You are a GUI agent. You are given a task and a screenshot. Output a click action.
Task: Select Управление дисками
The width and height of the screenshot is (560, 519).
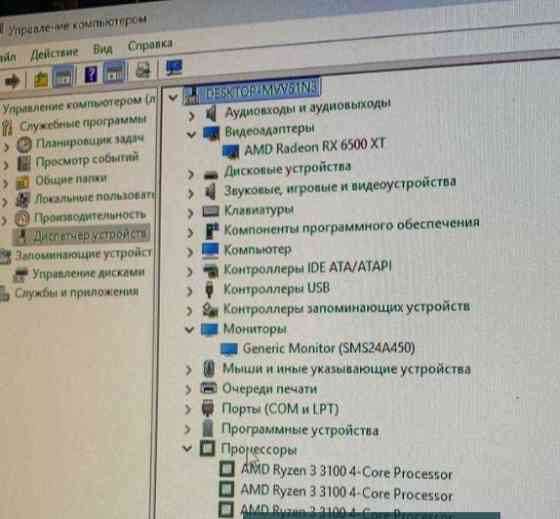tap(88, 273)
